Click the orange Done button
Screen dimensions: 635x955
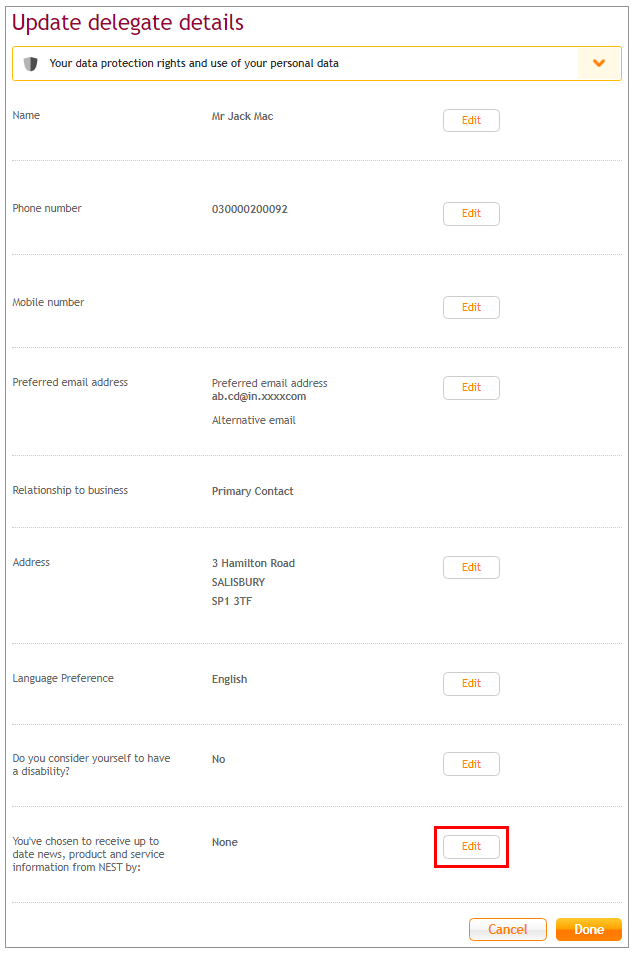[x=589, y=929]
